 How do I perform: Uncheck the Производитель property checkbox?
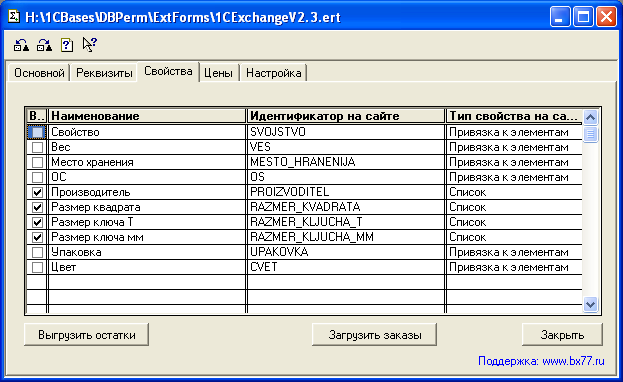tap(37, 192)
